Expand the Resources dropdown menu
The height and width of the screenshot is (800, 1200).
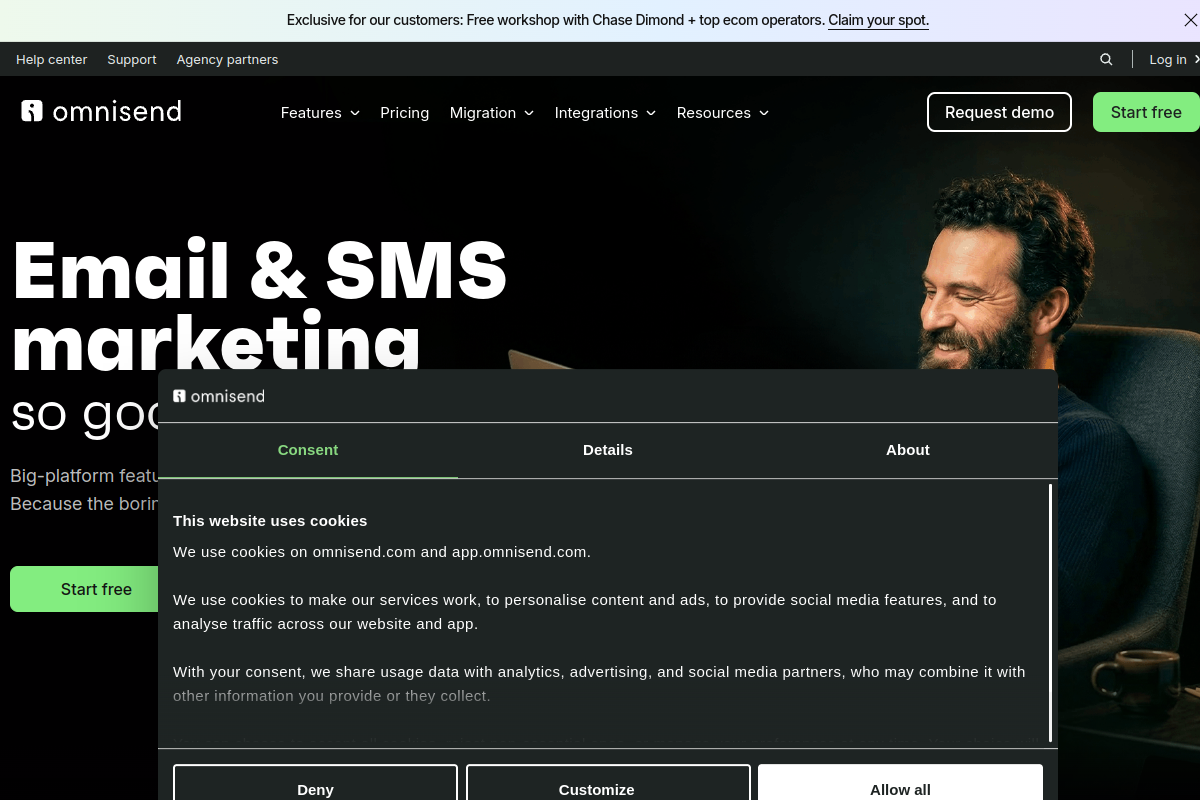[723, 113]
